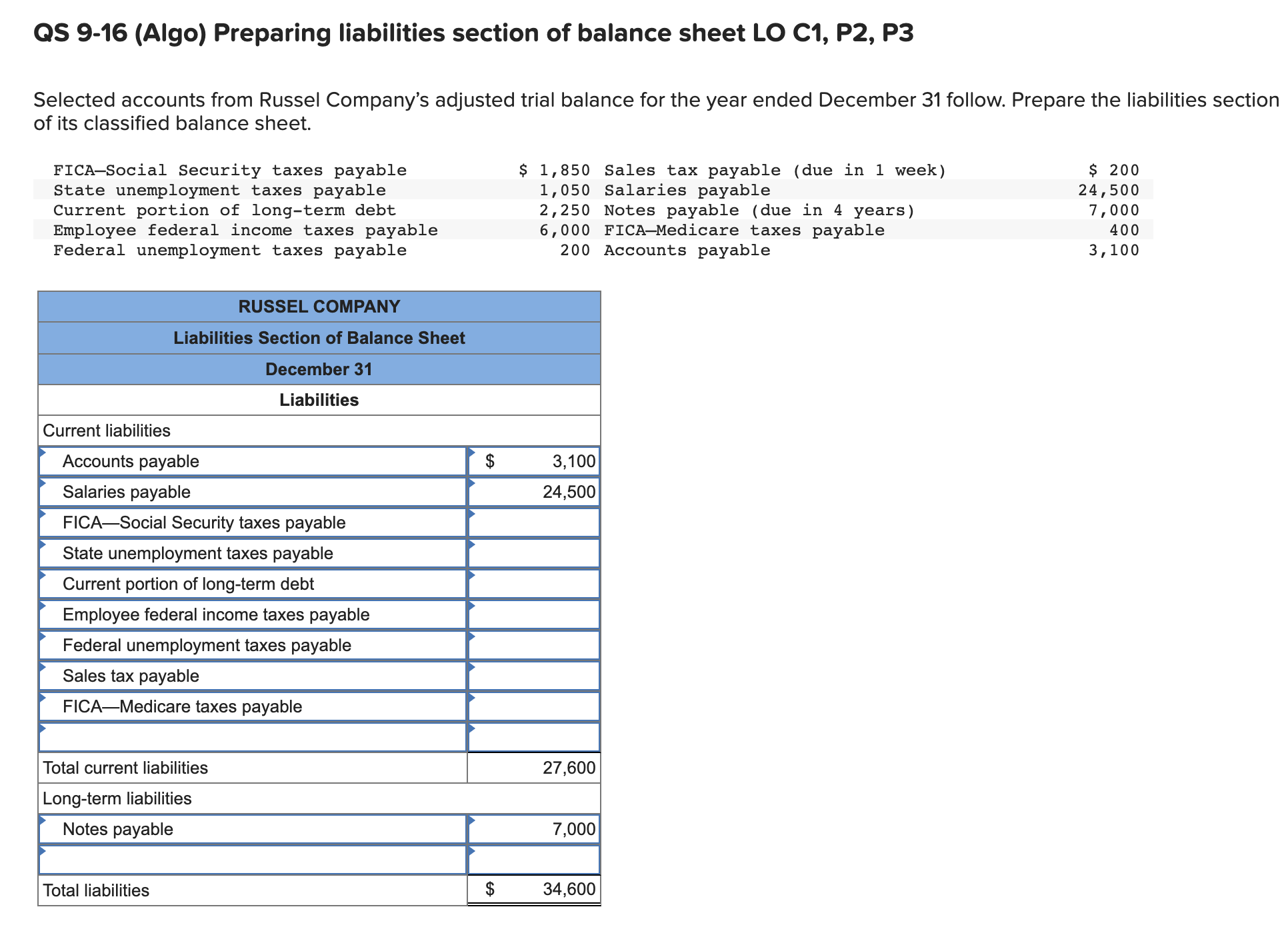
Task: Click the FICA—Medicare taxes amount field
Action: [x=533, y=706]
